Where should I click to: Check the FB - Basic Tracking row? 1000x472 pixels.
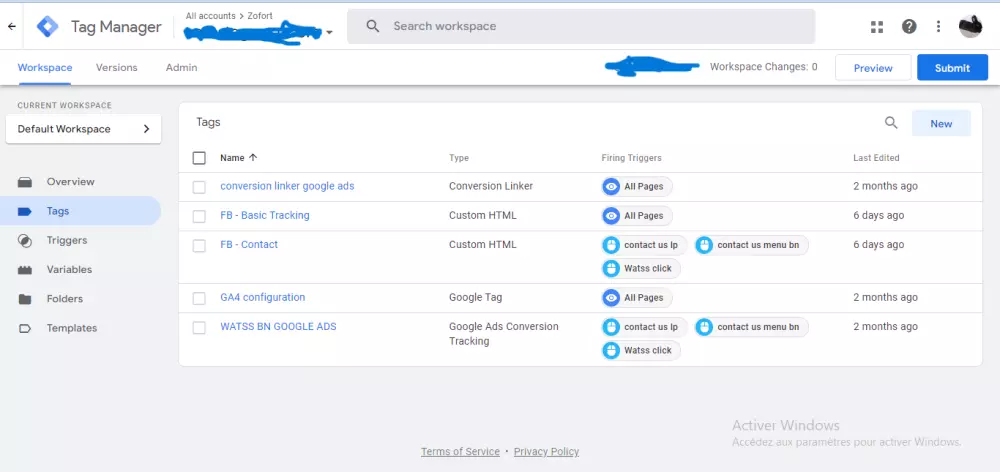pos(199,216)
